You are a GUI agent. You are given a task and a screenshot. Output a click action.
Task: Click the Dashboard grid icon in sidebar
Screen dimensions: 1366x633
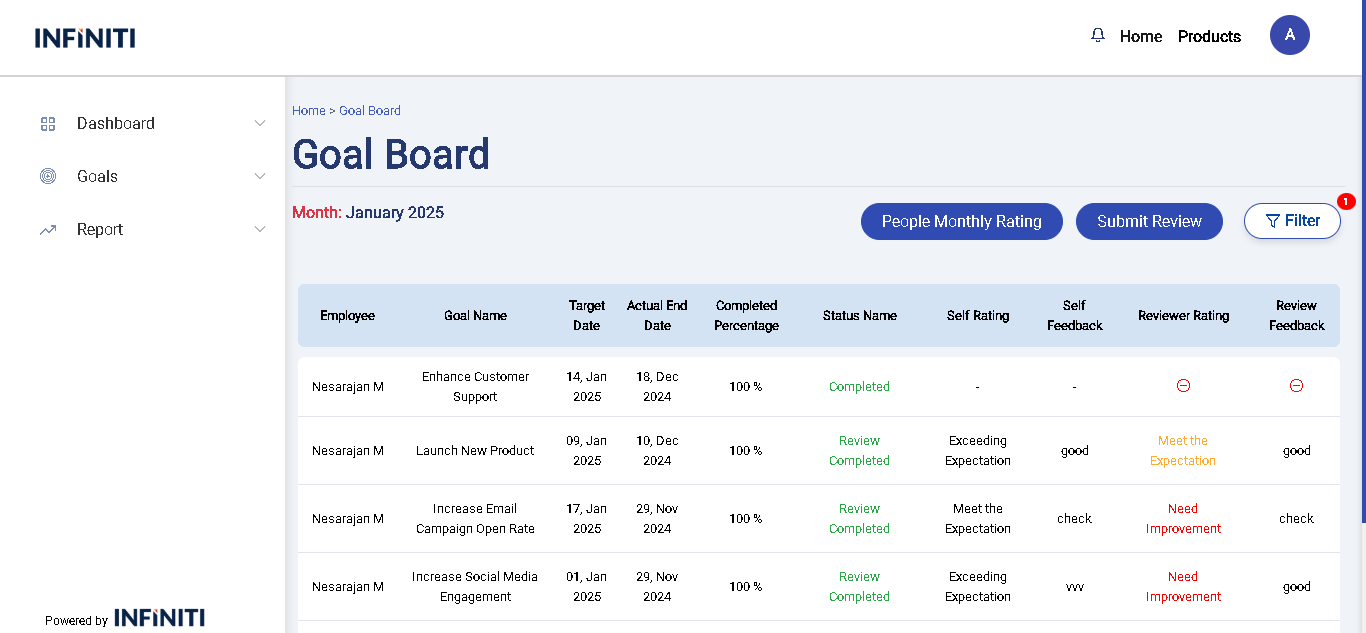click(47, 124)
